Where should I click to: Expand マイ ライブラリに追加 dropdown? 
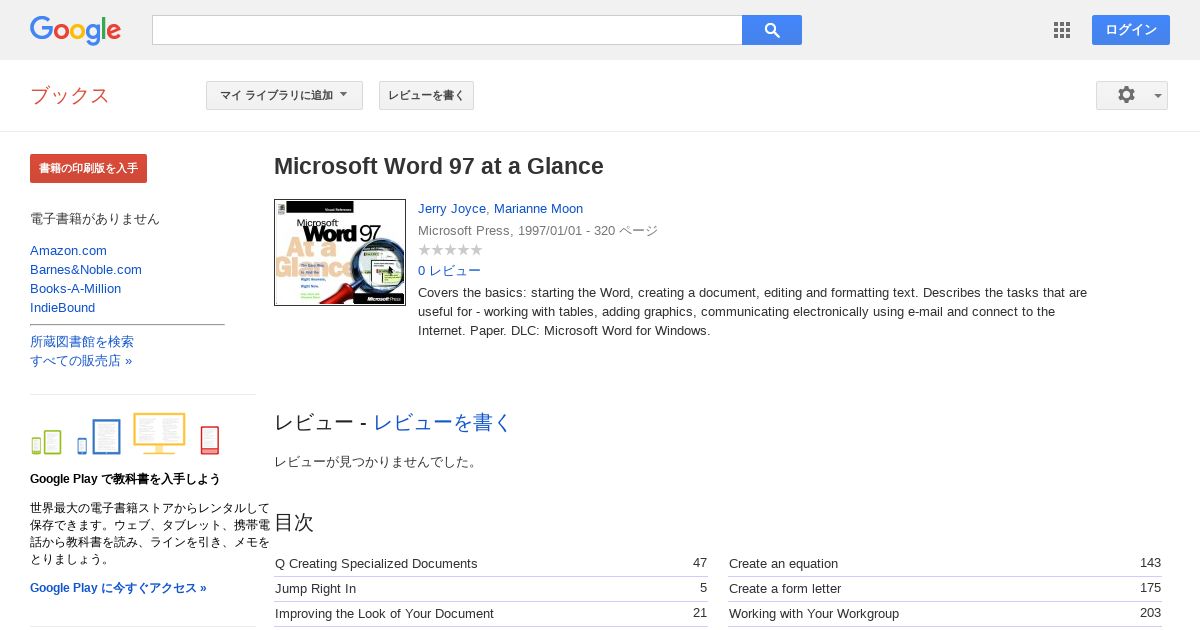(284, 95)
